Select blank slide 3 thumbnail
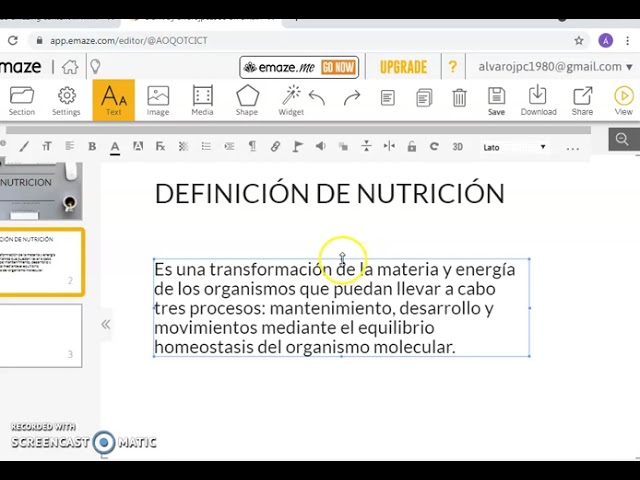640x480 pixels. [40, 336]
